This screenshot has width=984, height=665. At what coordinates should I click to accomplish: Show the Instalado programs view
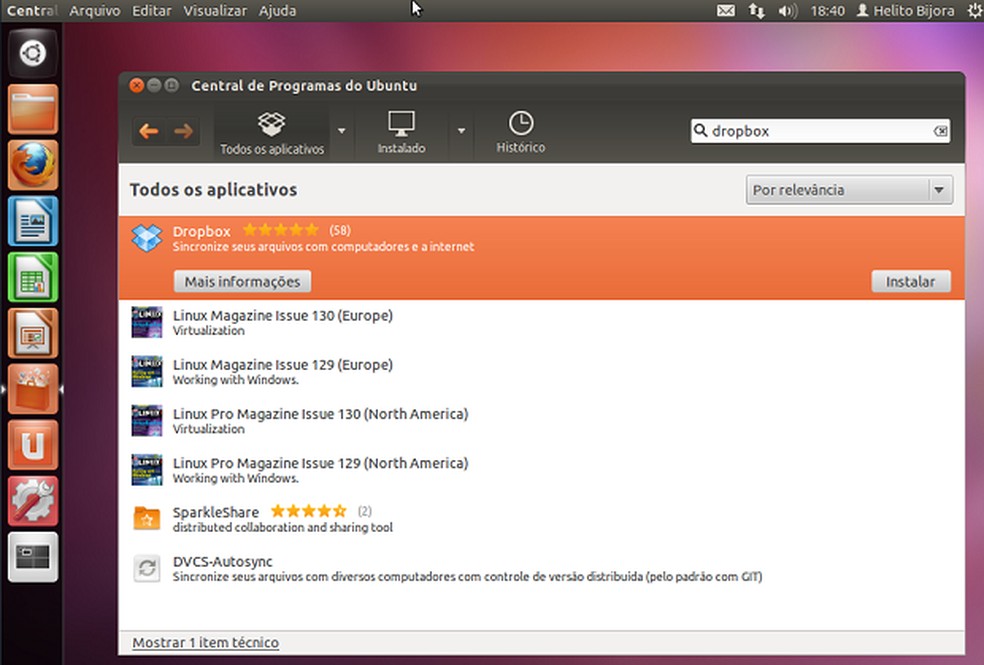(x=402, y=133)
